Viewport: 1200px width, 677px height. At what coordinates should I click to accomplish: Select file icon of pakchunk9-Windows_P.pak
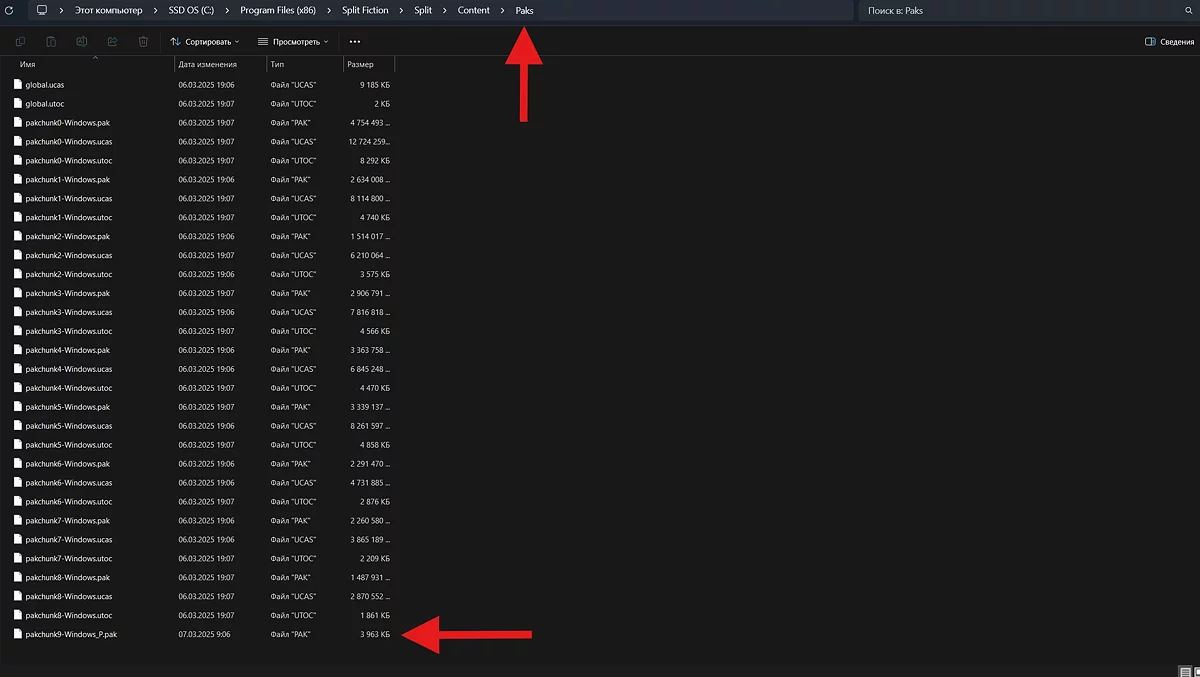tap(17, 634)
